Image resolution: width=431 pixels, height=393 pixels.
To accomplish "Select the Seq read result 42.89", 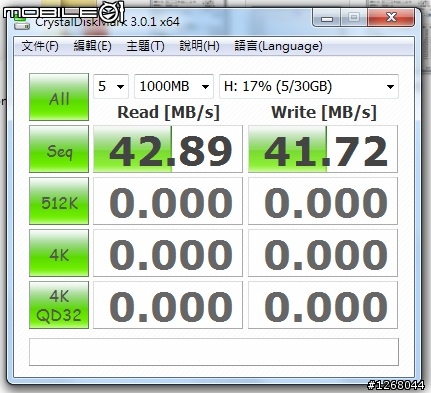I will click(x=168, y=149).
